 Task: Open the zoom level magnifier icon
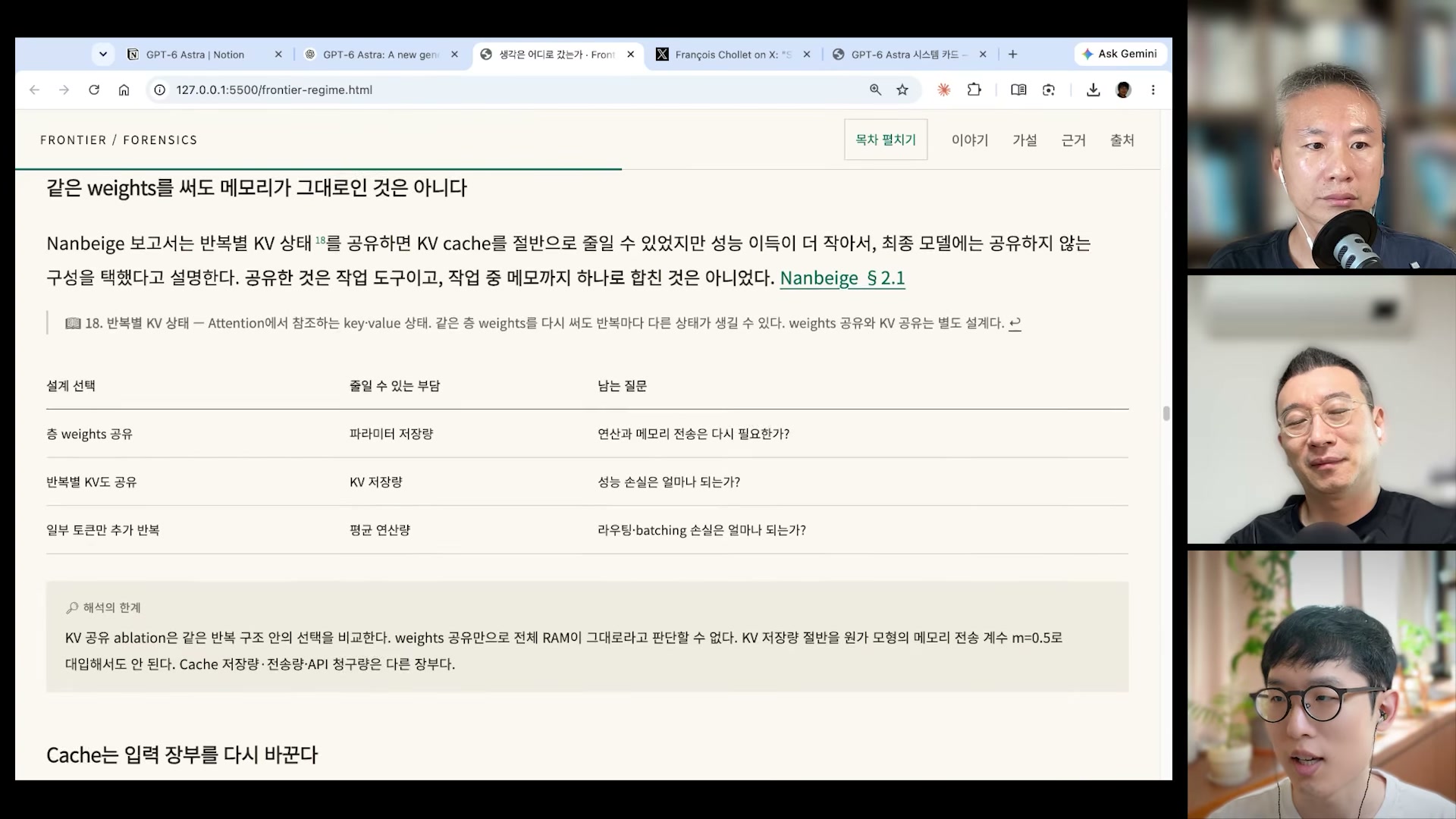click(x=875, y=89)
